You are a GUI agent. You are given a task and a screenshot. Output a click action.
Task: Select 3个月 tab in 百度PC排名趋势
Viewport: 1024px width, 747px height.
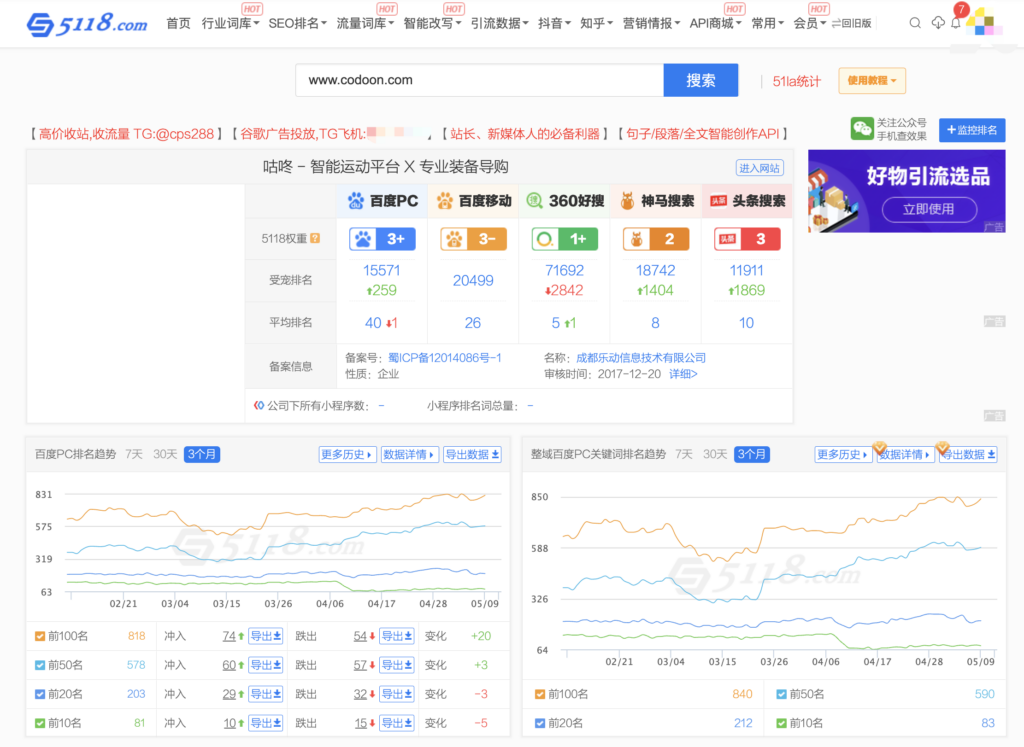pos(202,454)
